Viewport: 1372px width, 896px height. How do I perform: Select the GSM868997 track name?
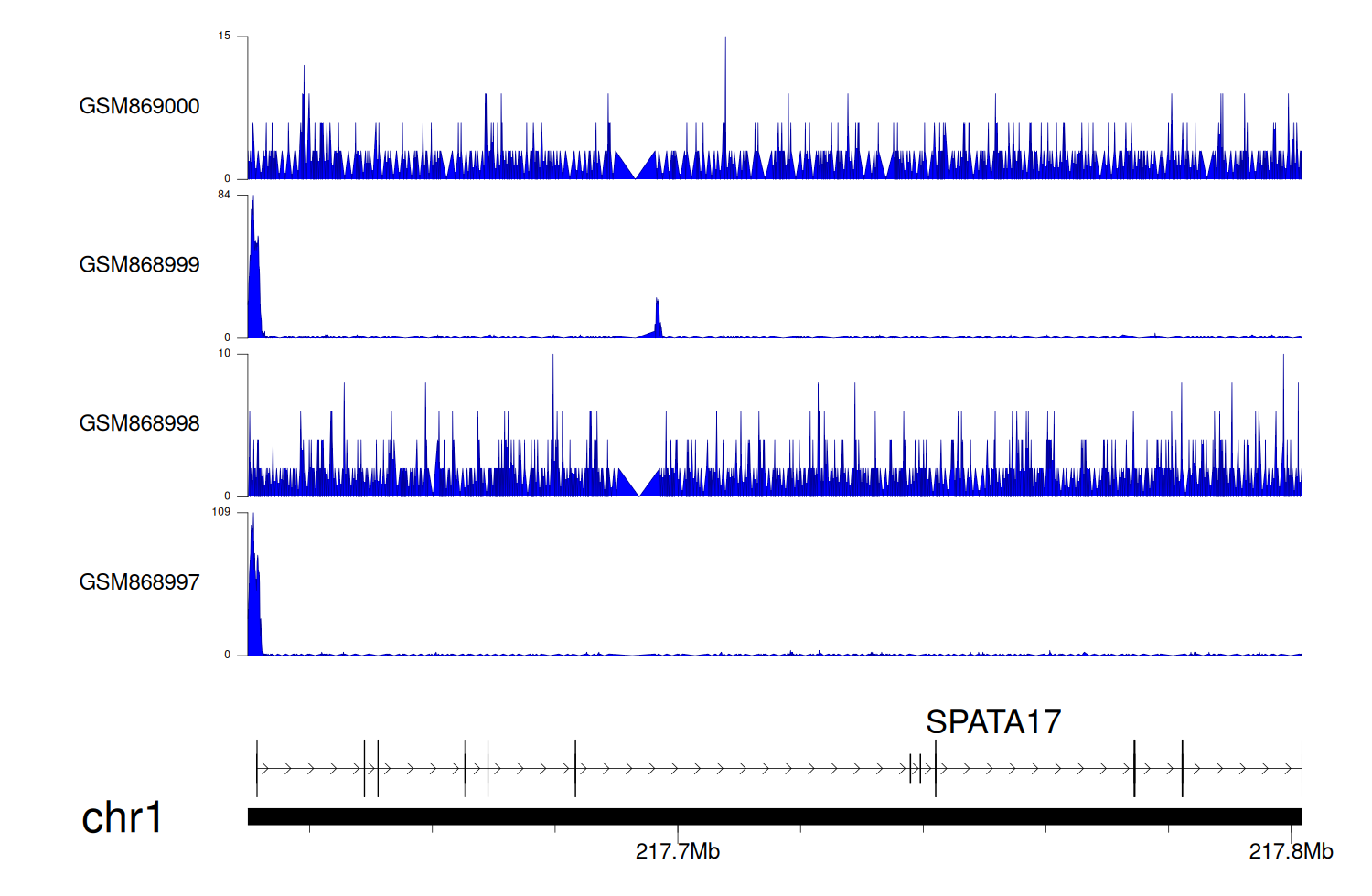tap(139, 582)
